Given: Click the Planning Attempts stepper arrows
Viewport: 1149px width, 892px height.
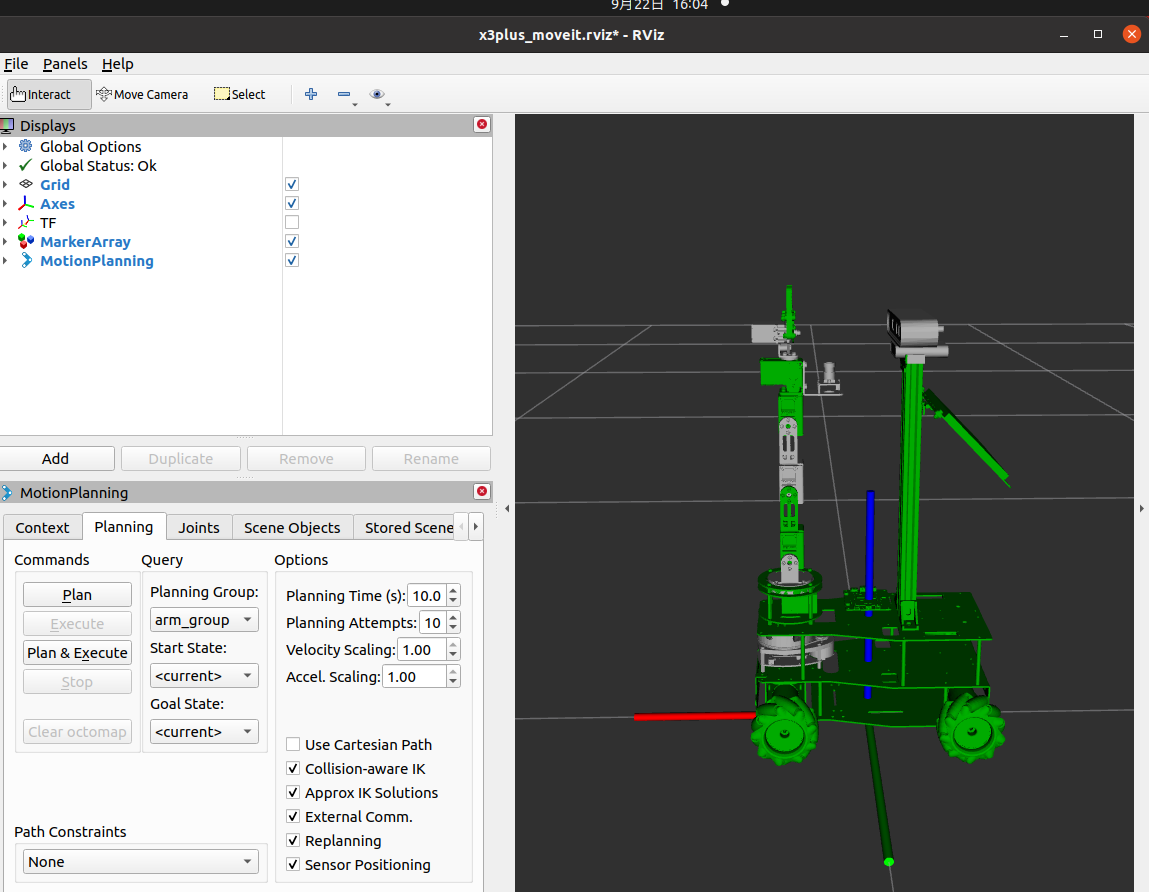Looking at the screenshot, I should click(x=453, y=623).
